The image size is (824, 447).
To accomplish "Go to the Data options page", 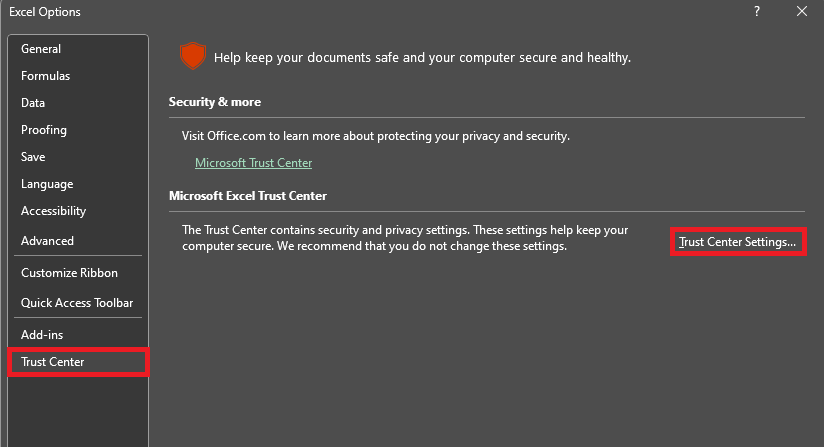I will pyautogui.click(x=33, y=103).
